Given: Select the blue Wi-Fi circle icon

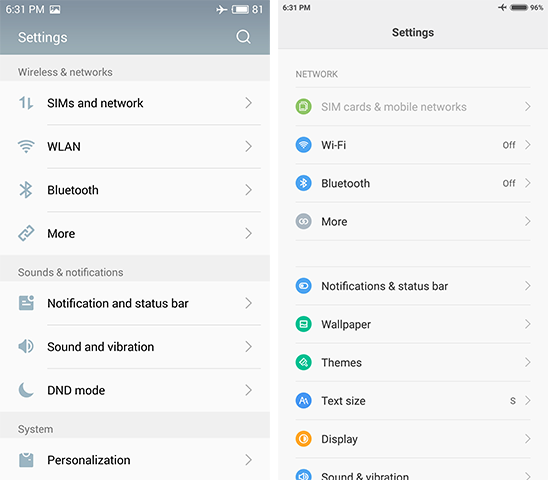Looking at the screenshot, I should point(303,145).
